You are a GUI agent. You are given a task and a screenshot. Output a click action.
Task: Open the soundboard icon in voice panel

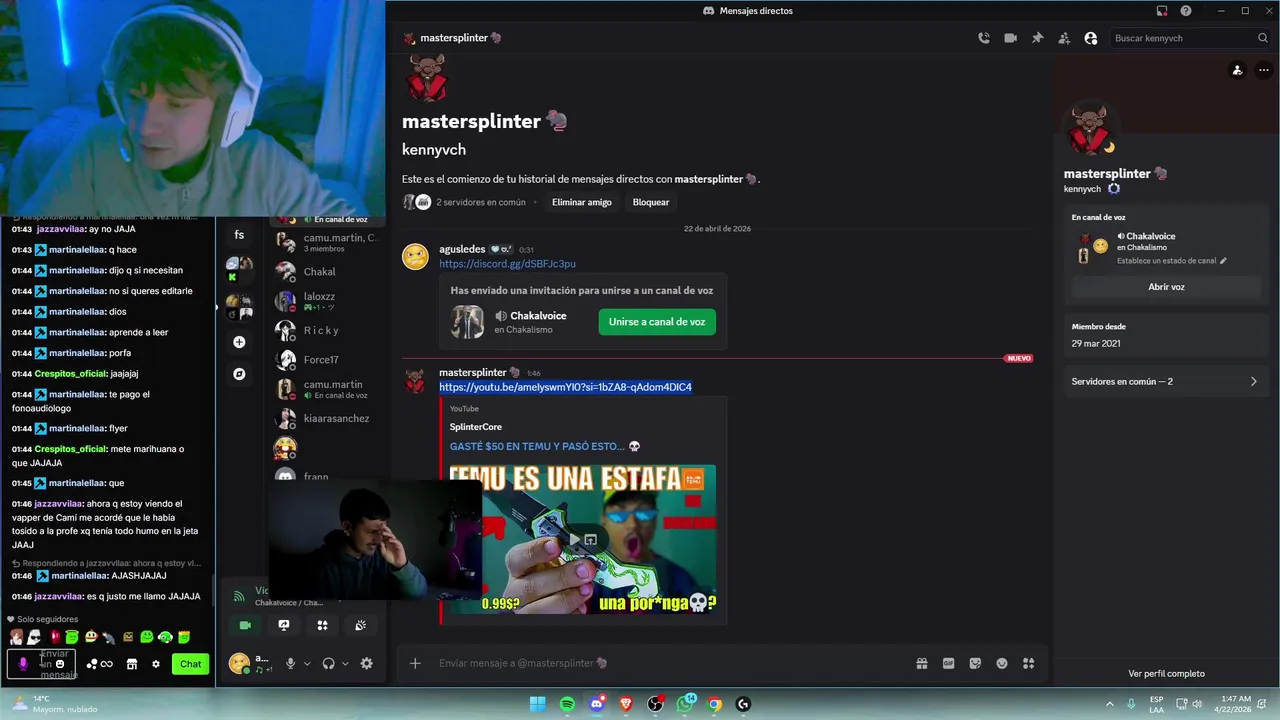360,625
